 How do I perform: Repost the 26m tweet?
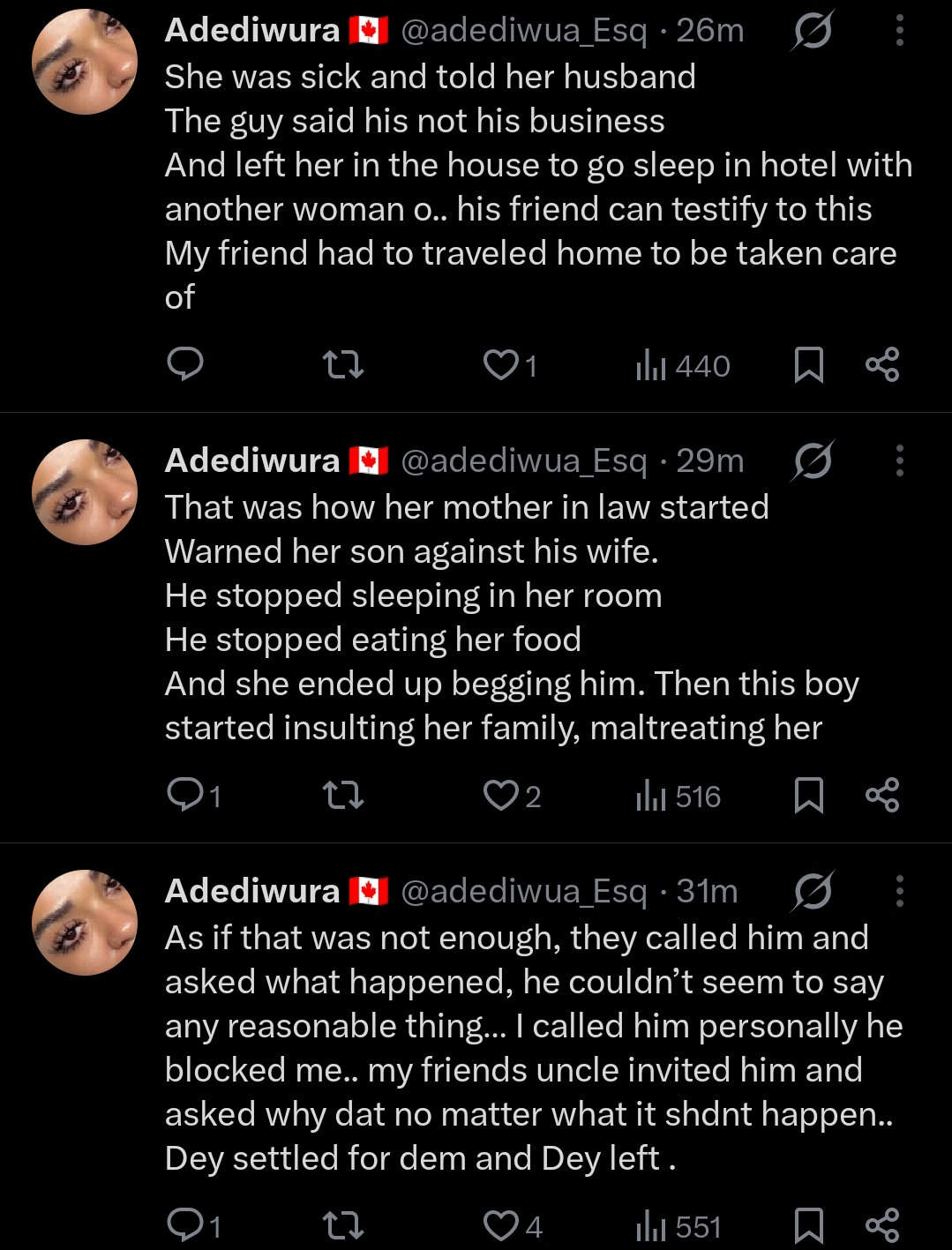[x=343, y=364]
